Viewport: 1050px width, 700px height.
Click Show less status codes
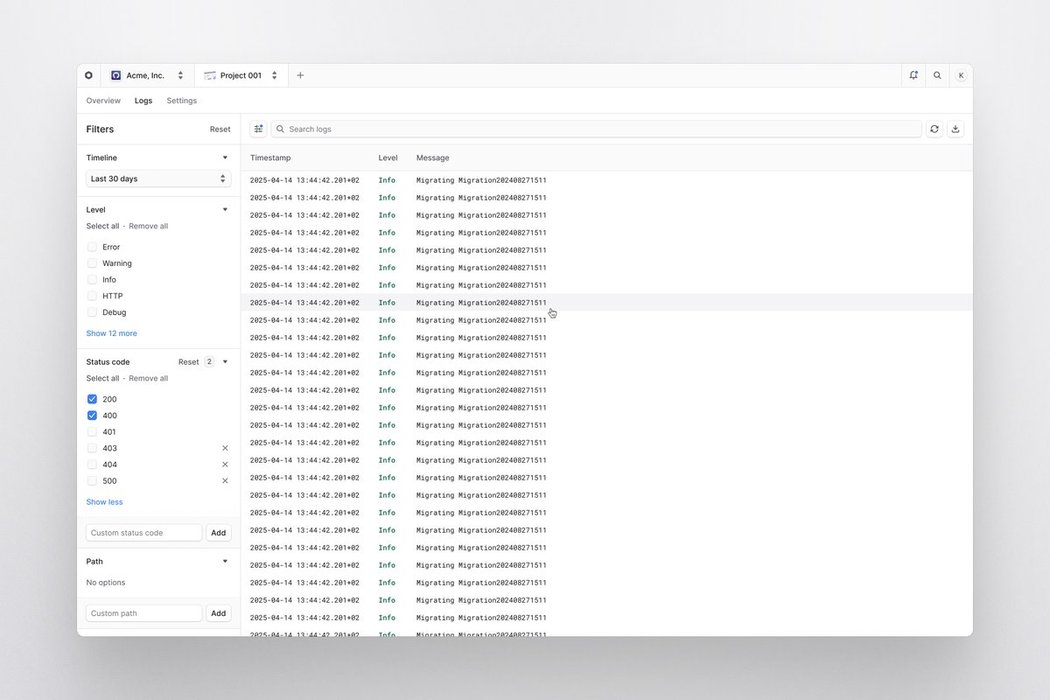(x=104, y=502)
